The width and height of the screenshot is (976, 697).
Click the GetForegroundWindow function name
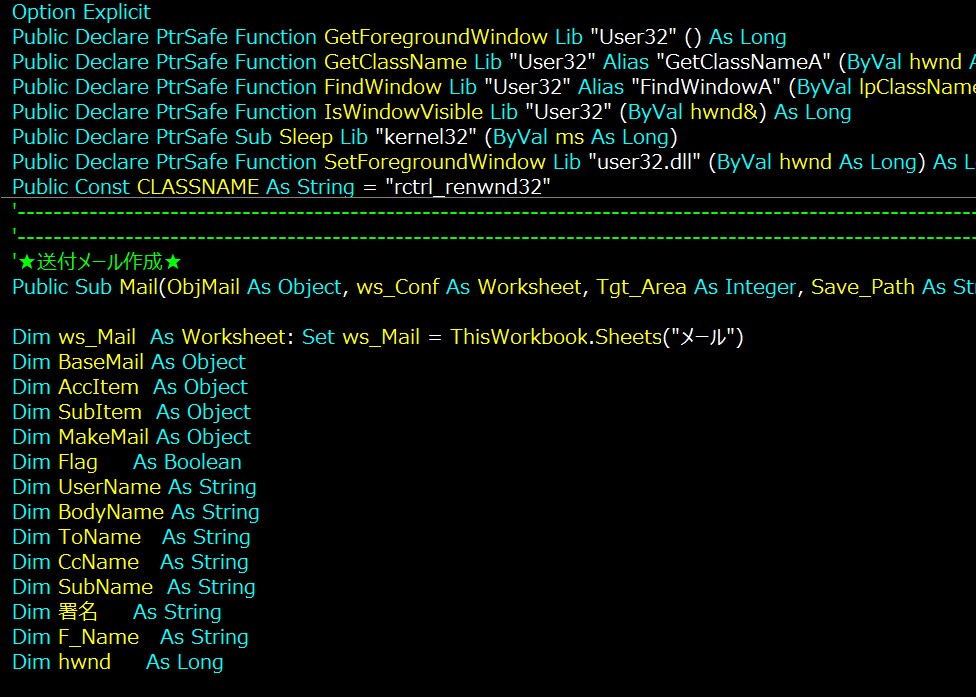click(x=436, y=37)
